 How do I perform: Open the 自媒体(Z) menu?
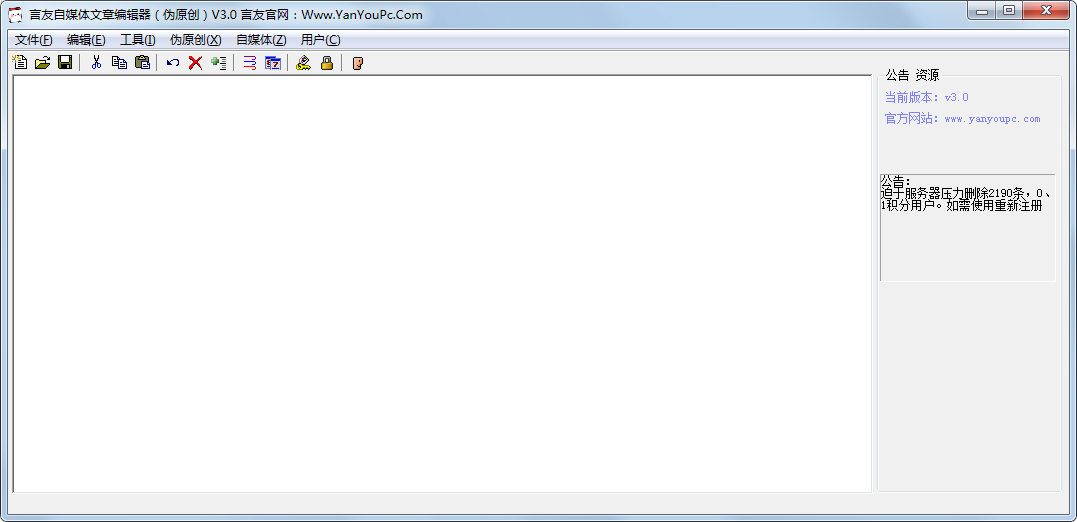[261, 40]
